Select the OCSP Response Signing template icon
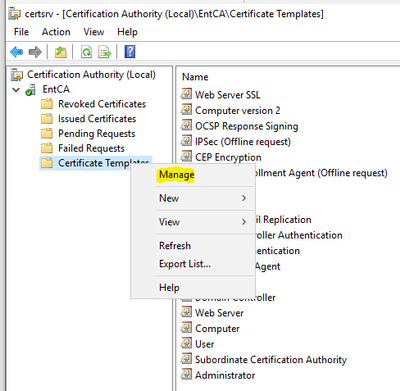Viewport: 400px width, 391px height. click(186, 125)
